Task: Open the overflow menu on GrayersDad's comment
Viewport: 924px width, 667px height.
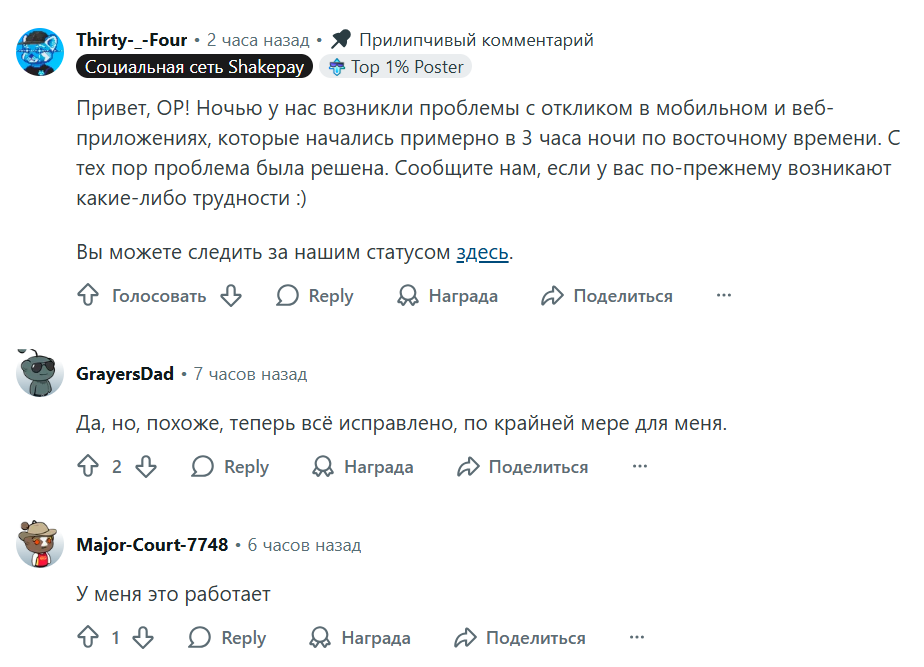Action: [639, 466]
